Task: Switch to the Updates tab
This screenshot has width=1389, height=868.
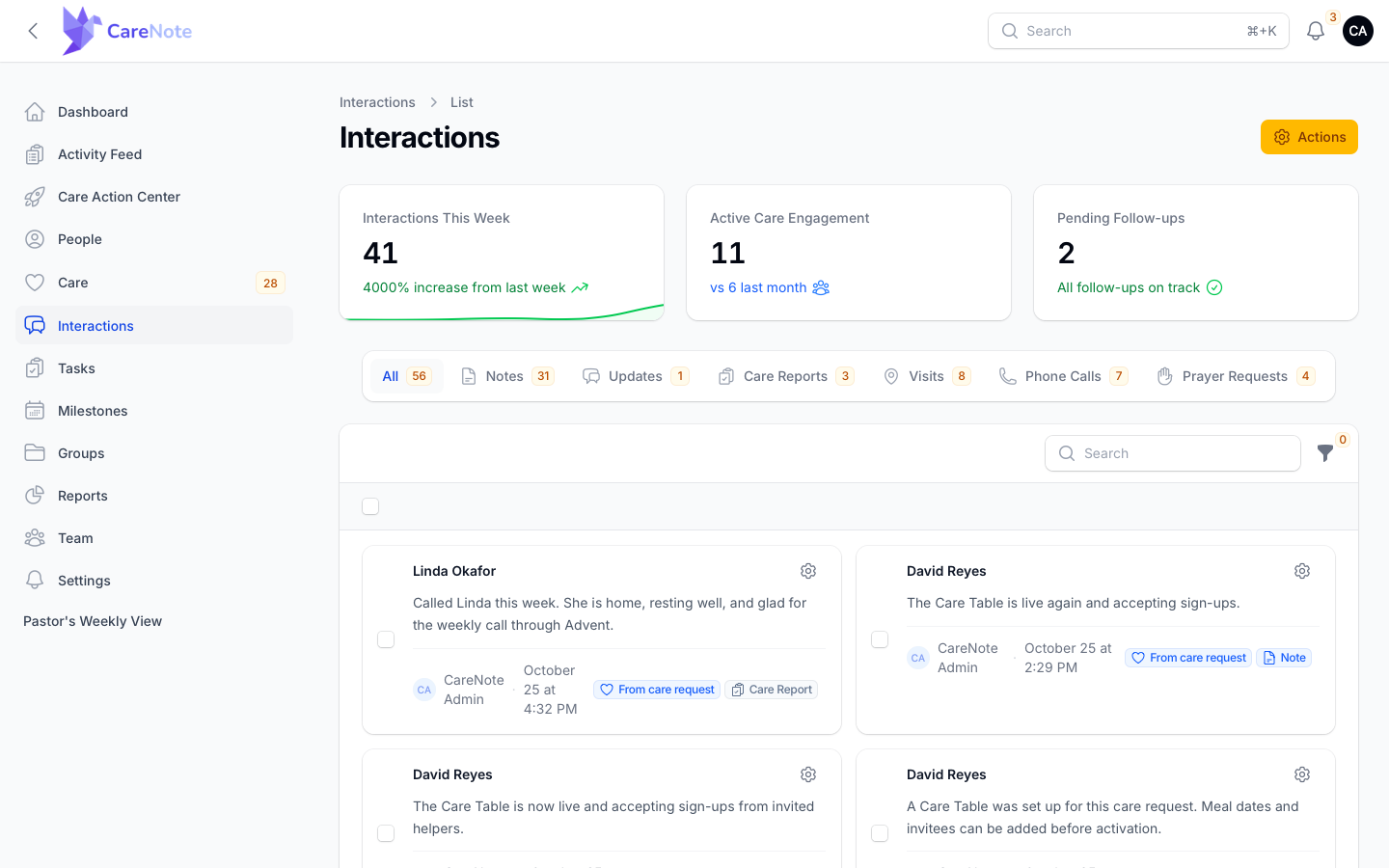Action: [636, 376]
